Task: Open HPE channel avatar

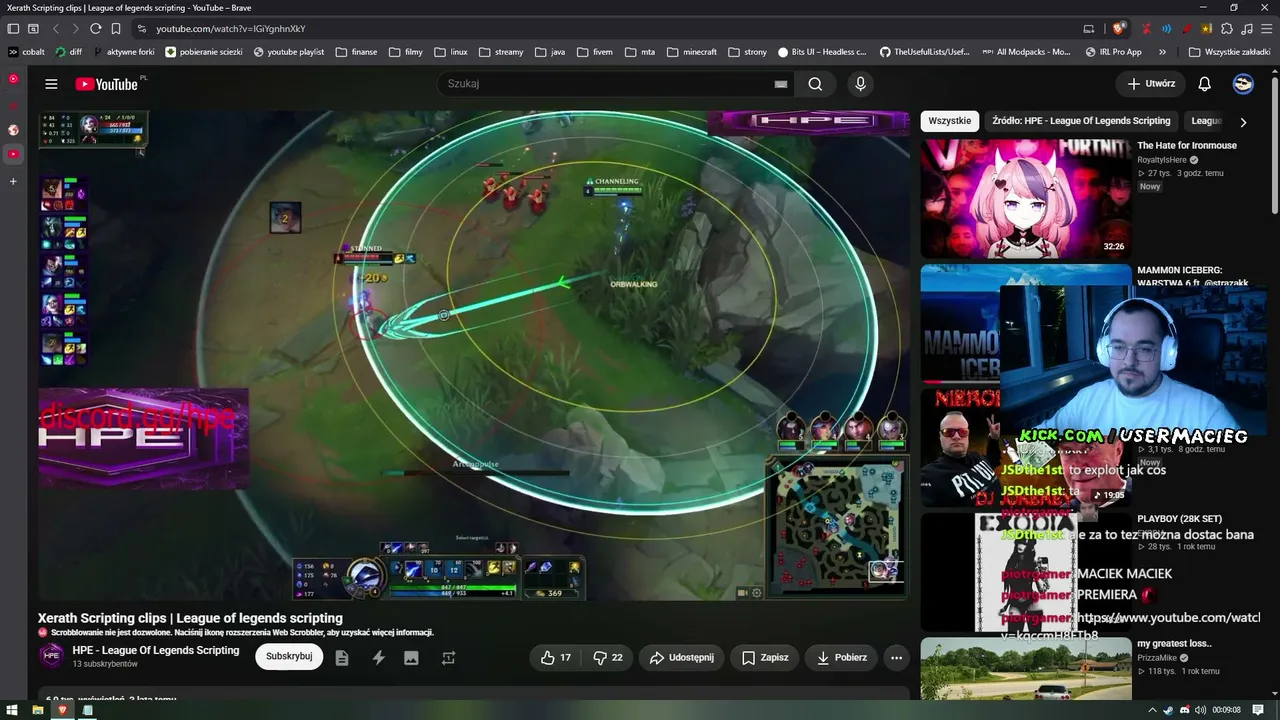Action: click(x=51, y=656)
